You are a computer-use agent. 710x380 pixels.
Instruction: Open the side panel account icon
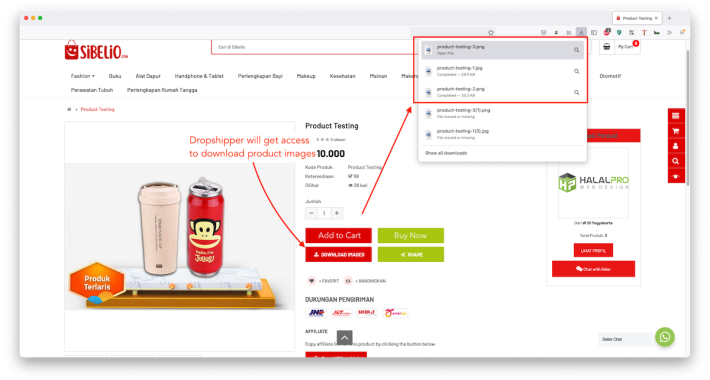click(676, 146)
